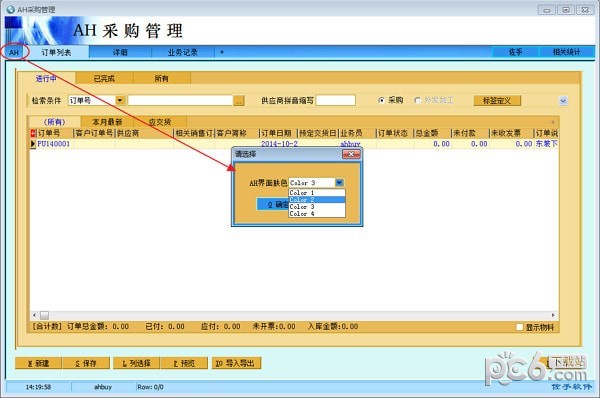Maximize the AH采购管理 window

(x=566, y=10)
